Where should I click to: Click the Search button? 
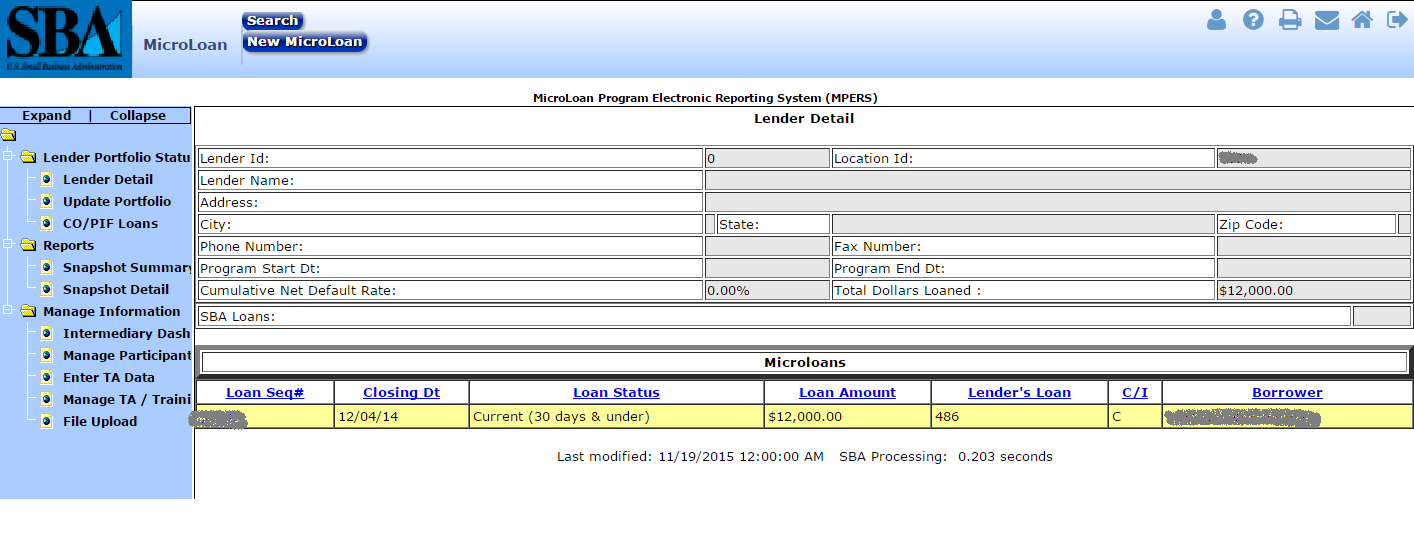tap(272, 21)
